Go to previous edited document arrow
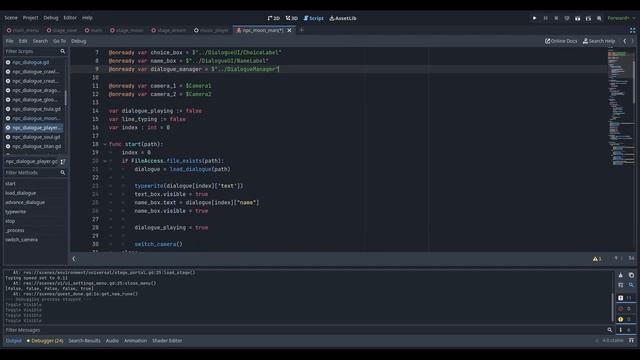 (x=624, y=41)
